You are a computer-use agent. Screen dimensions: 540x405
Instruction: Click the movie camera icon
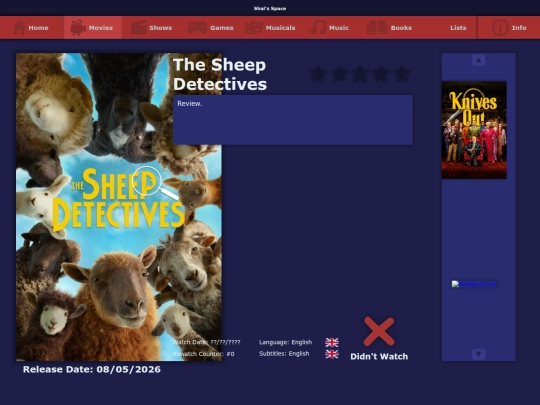point(78,28)
